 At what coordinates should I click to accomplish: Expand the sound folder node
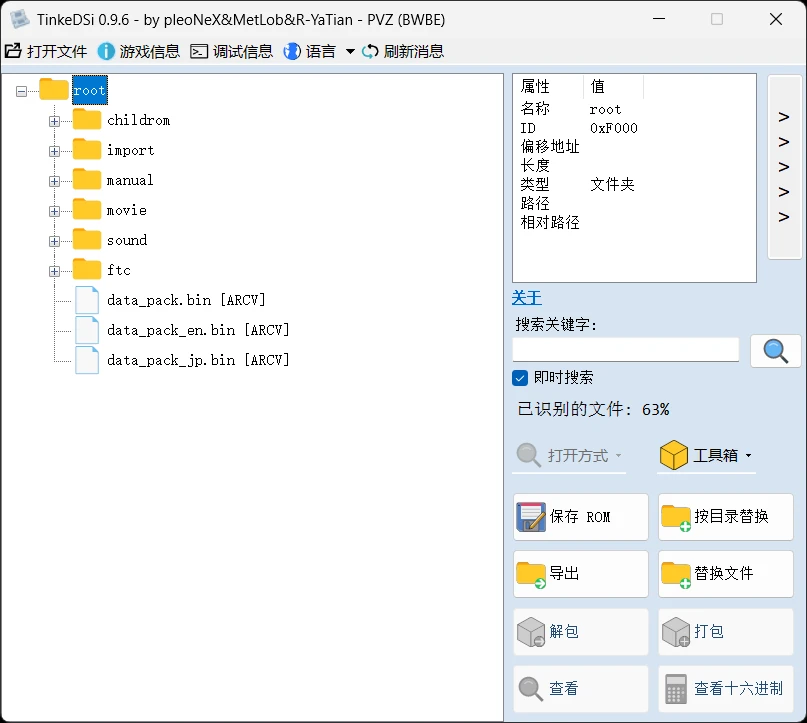[x=55, y=241]
